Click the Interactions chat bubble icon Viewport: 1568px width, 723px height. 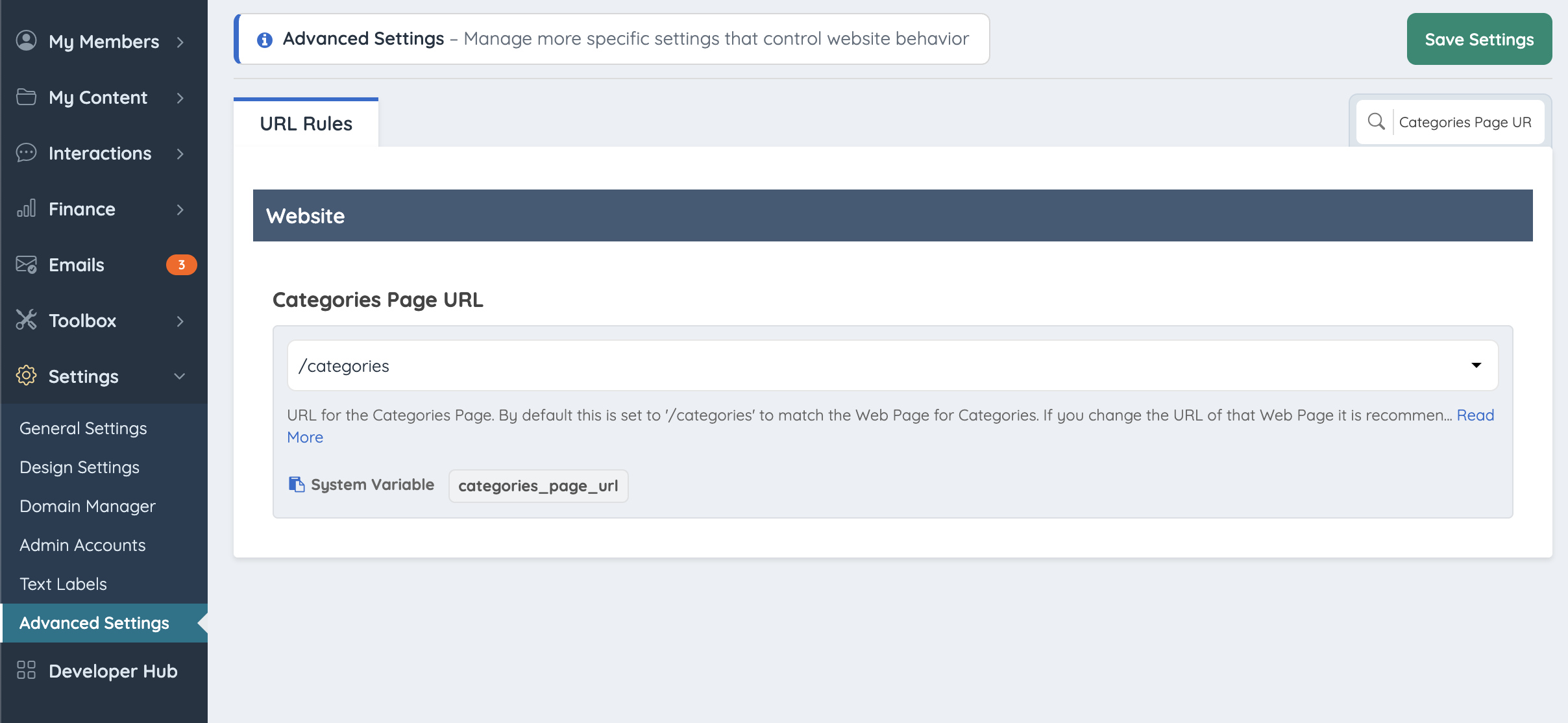tap(26, 153)
